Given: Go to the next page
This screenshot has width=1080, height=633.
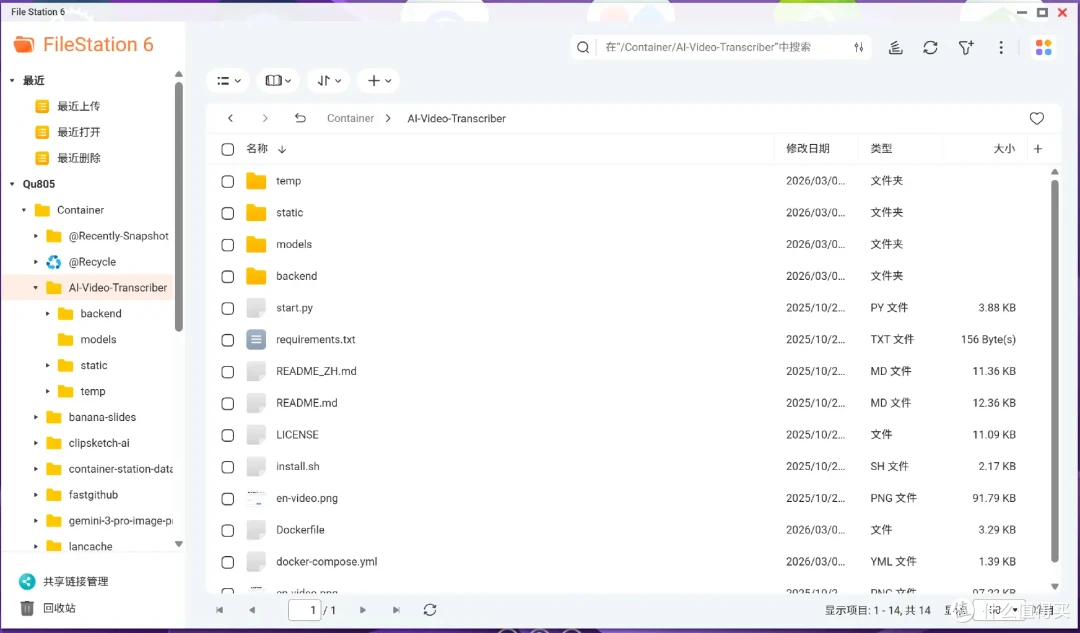Looking at the screenshot, I should [x=363, y=610].
